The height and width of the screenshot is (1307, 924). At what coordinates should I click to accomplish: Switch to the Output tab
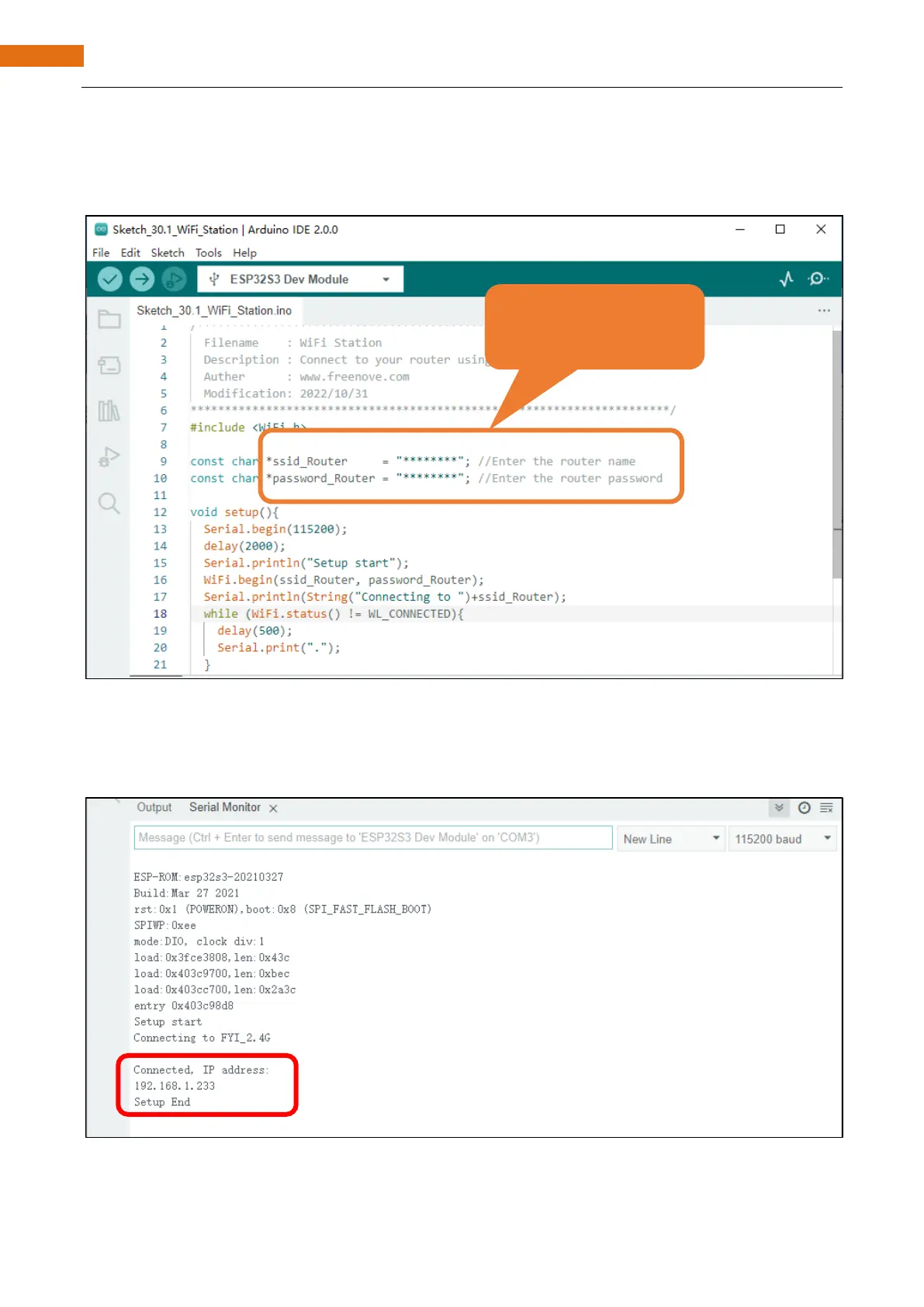click(x=154, y=808)
